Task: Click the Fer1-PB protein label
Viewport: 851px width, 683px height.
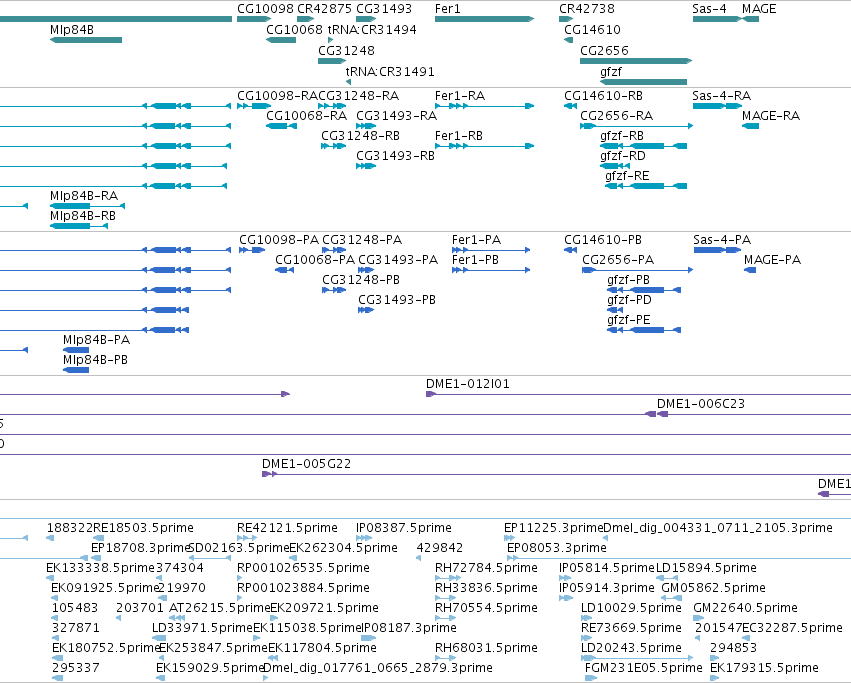Action: pos(475,260)
